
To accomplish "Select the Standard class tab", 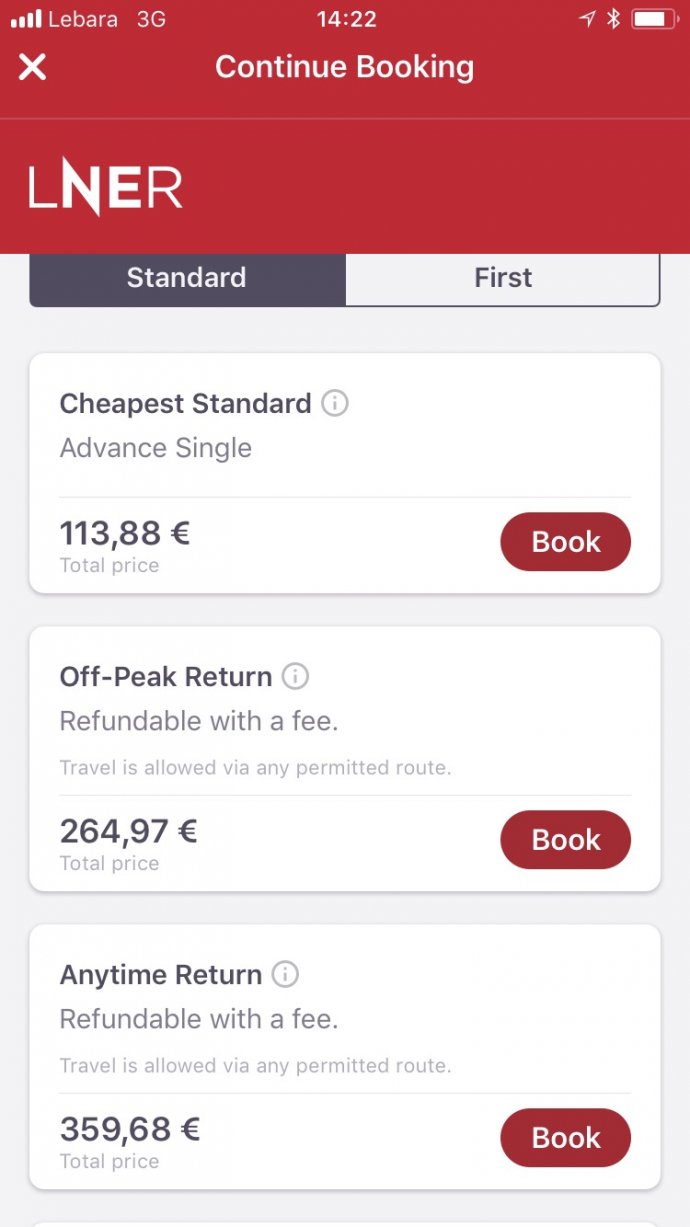I will [186, 278].
